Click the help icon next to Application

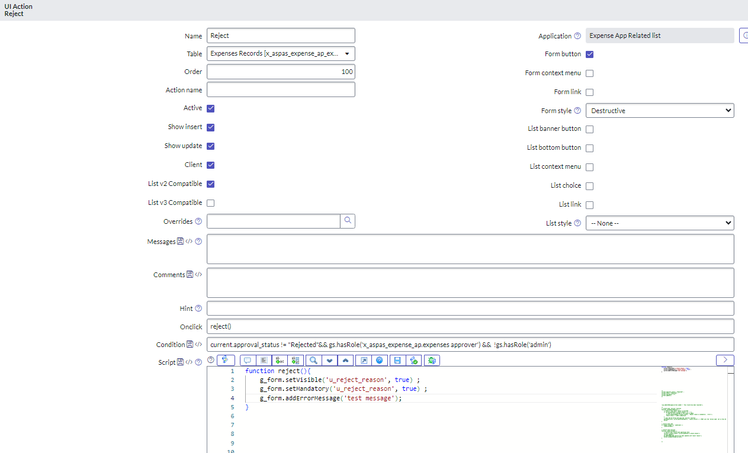(577, 36)
